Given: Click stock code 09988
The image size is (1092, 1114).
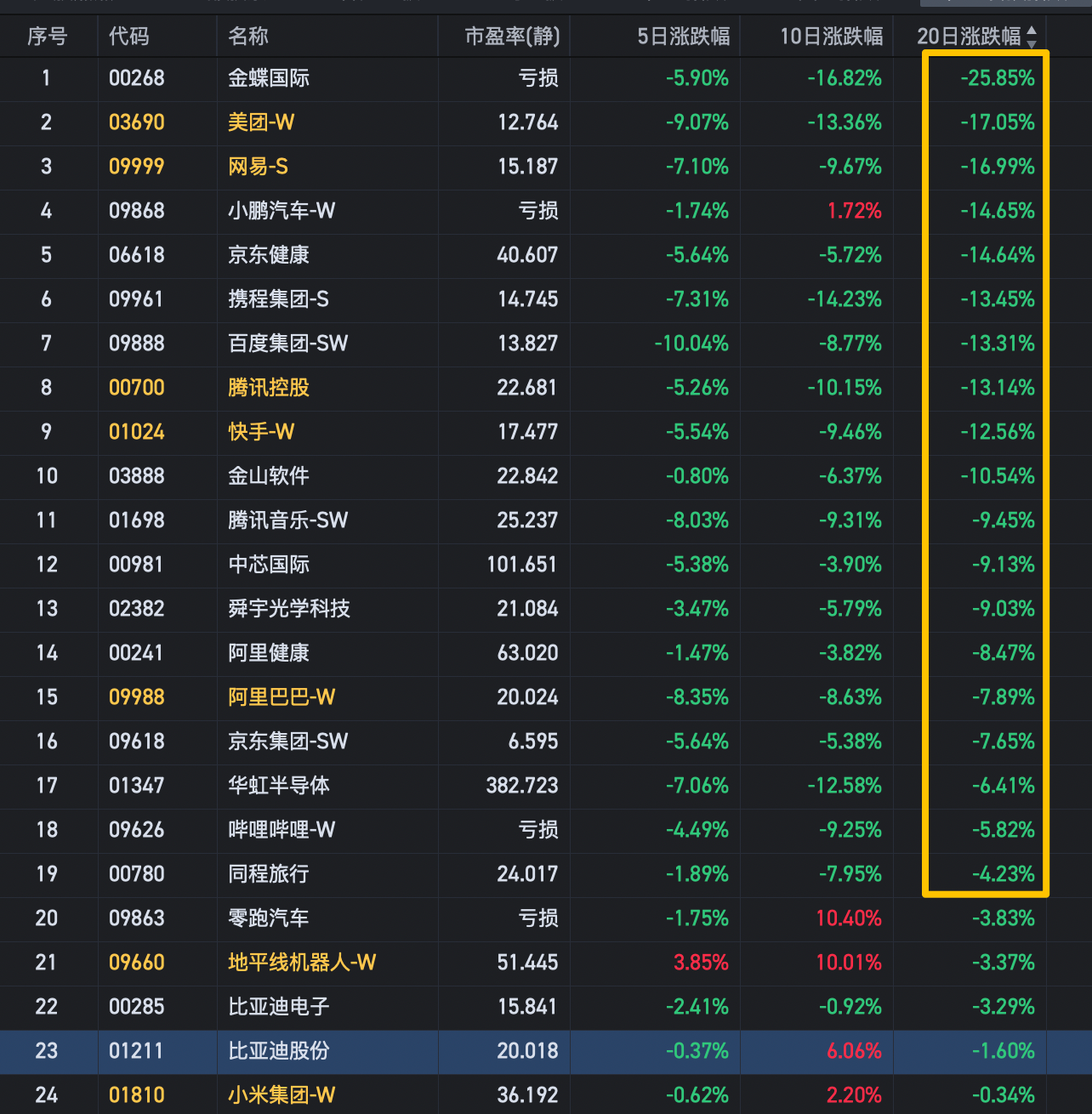Looking at the screenshot, I should click(x=137, y=697).
